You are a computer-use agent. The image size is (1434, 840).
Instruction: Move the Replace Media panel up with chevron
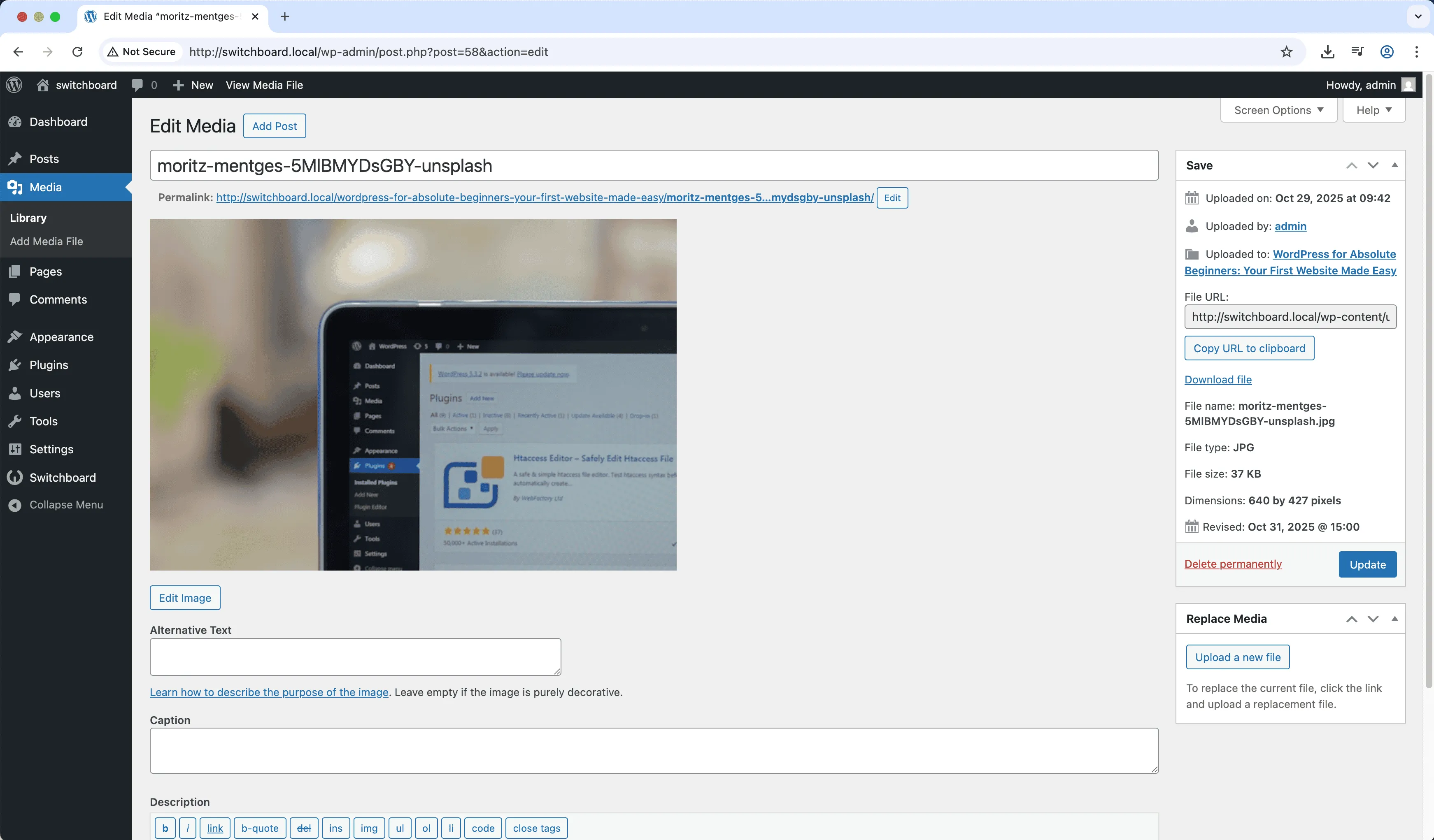click(x=1352, y=618)
